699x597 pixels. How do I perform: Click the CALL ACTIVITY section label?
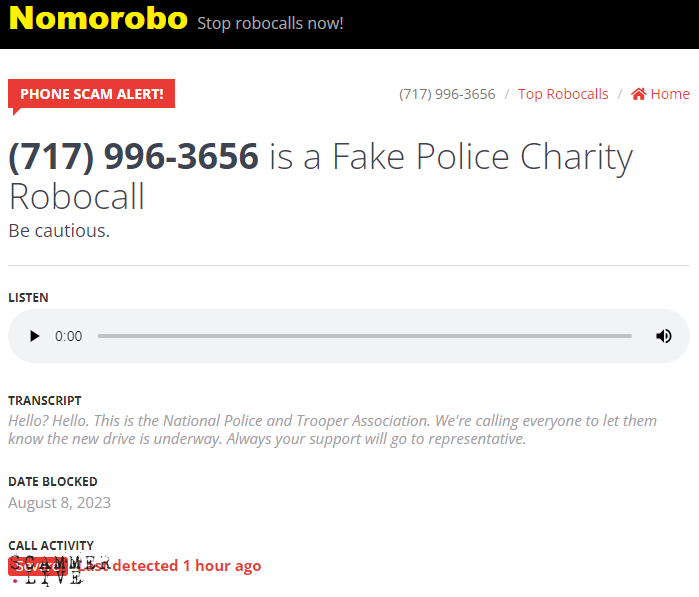(51, 545)
